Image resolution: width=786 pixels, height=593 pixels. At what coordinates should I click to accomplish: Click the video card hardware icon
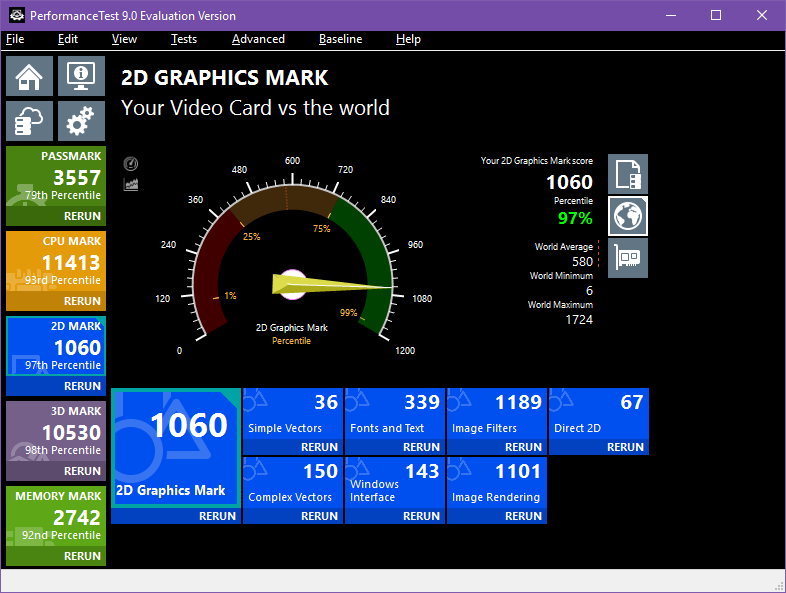(628, 258)
